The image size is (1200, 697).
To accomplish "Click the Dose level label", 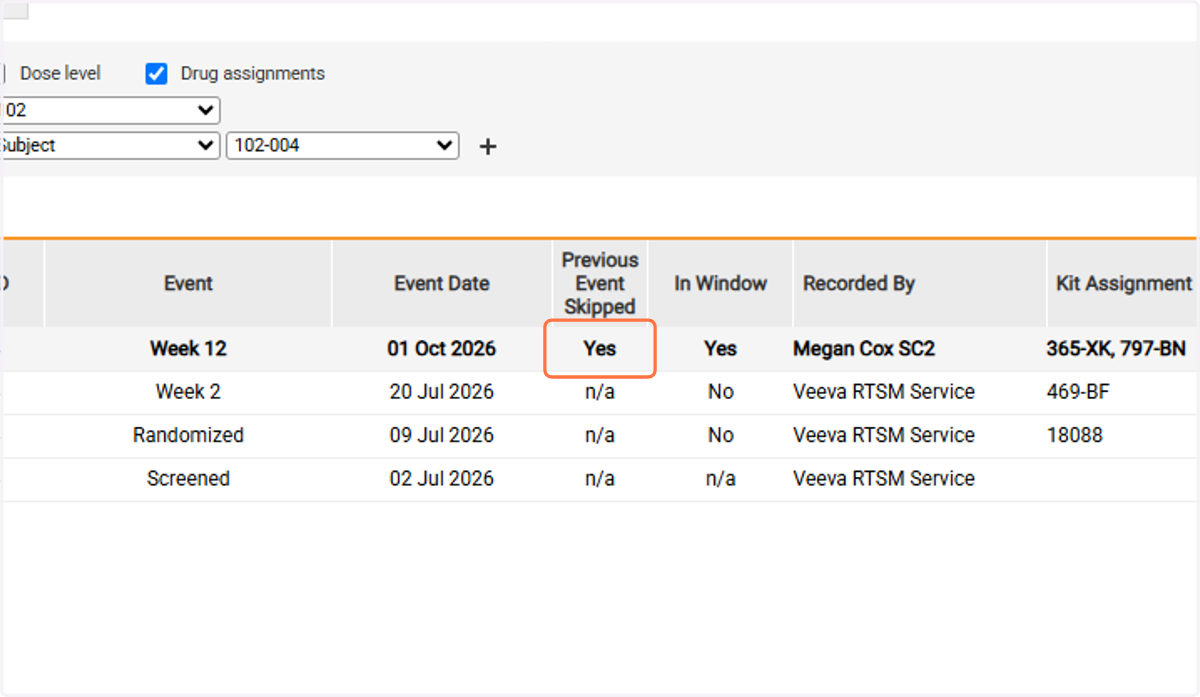I will (x=60, y=74).
